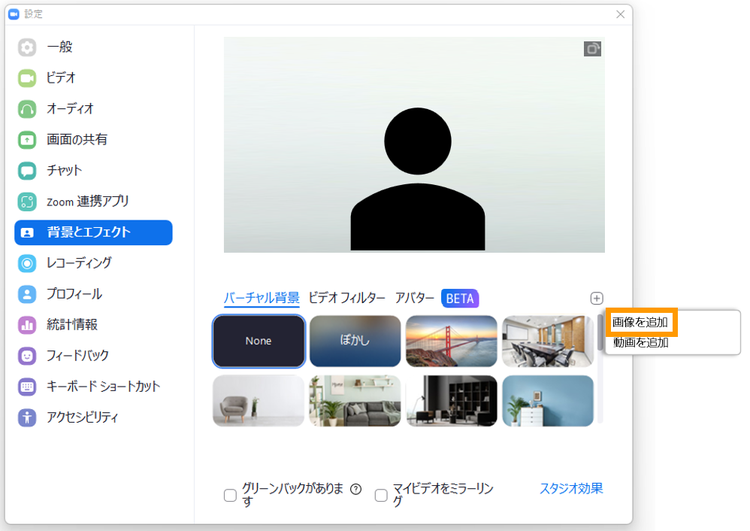Image resolution: width=750 pixels, height=531 pixels.
Task: Open the アバター tab
Action: pyautogui.click(x=414, y=298)
